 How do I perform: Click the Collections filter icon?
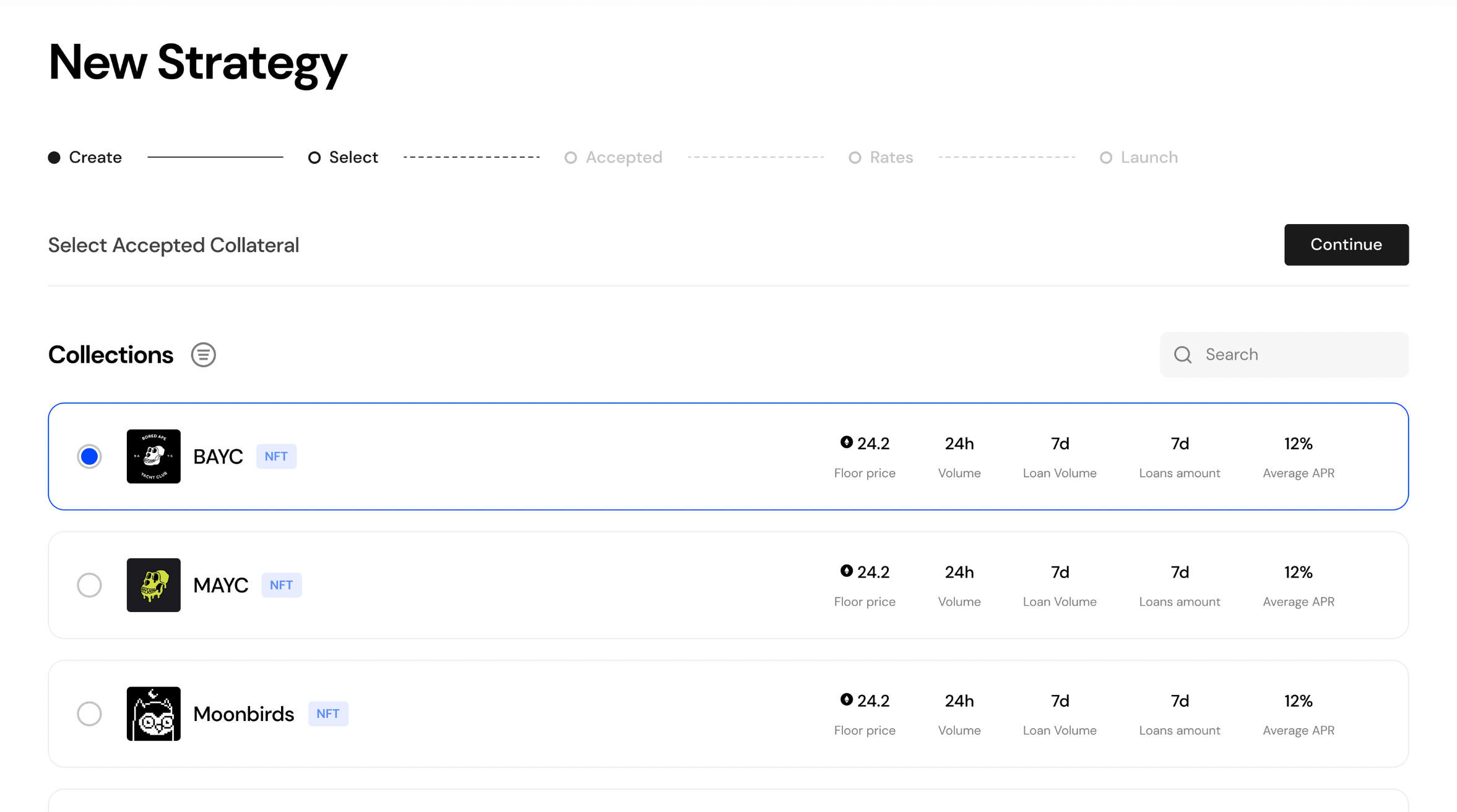203,355
